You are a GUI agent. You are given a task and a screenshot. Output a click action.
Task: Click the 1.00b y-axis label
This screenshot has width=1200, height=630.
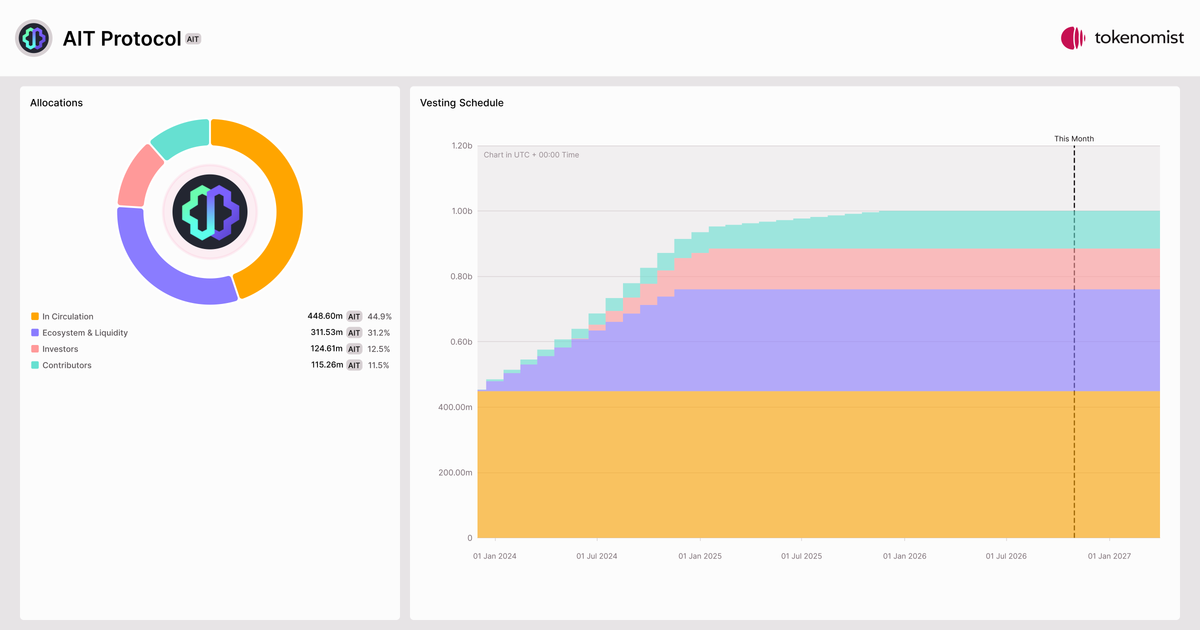tap(460, 211)
